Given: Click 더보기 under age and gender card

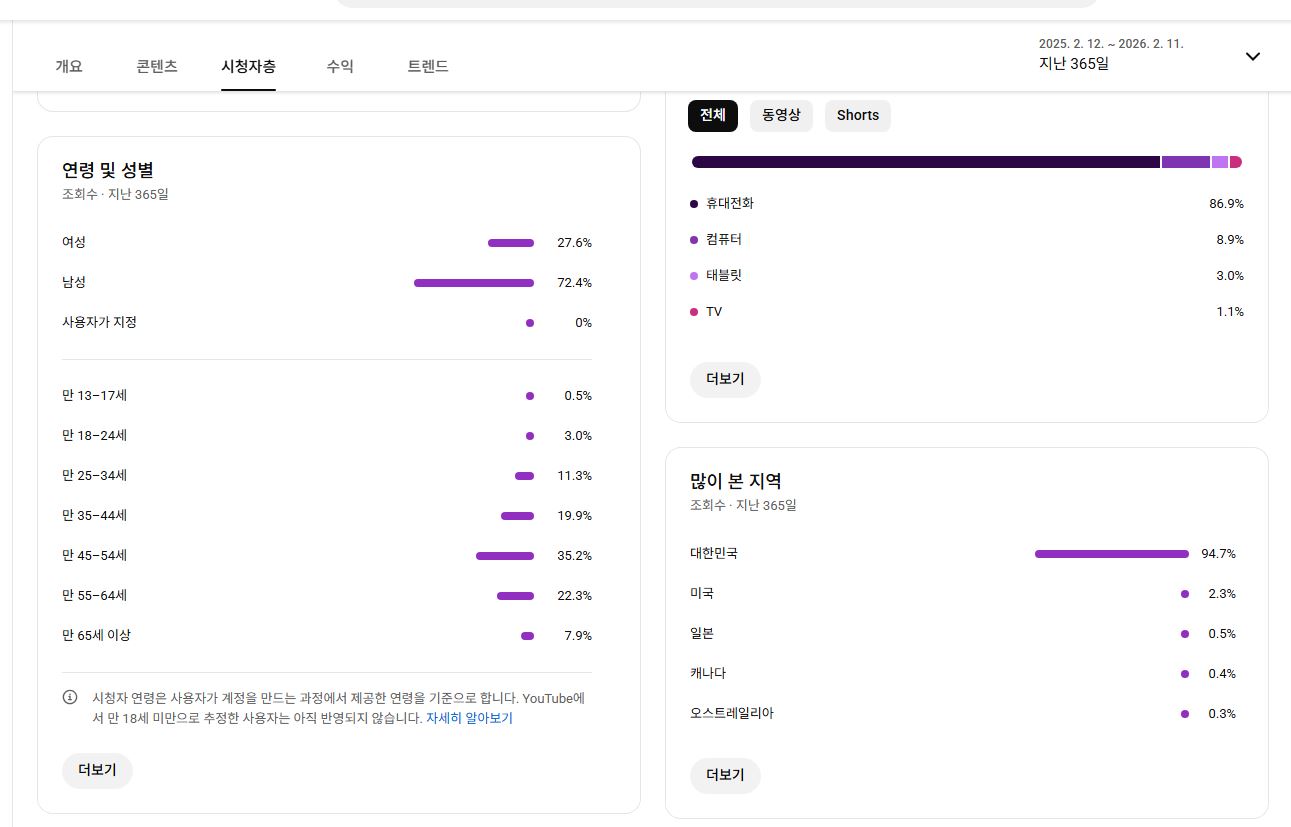Looking at the screenshot, I should pyautogui.click(x=97, y=770).
